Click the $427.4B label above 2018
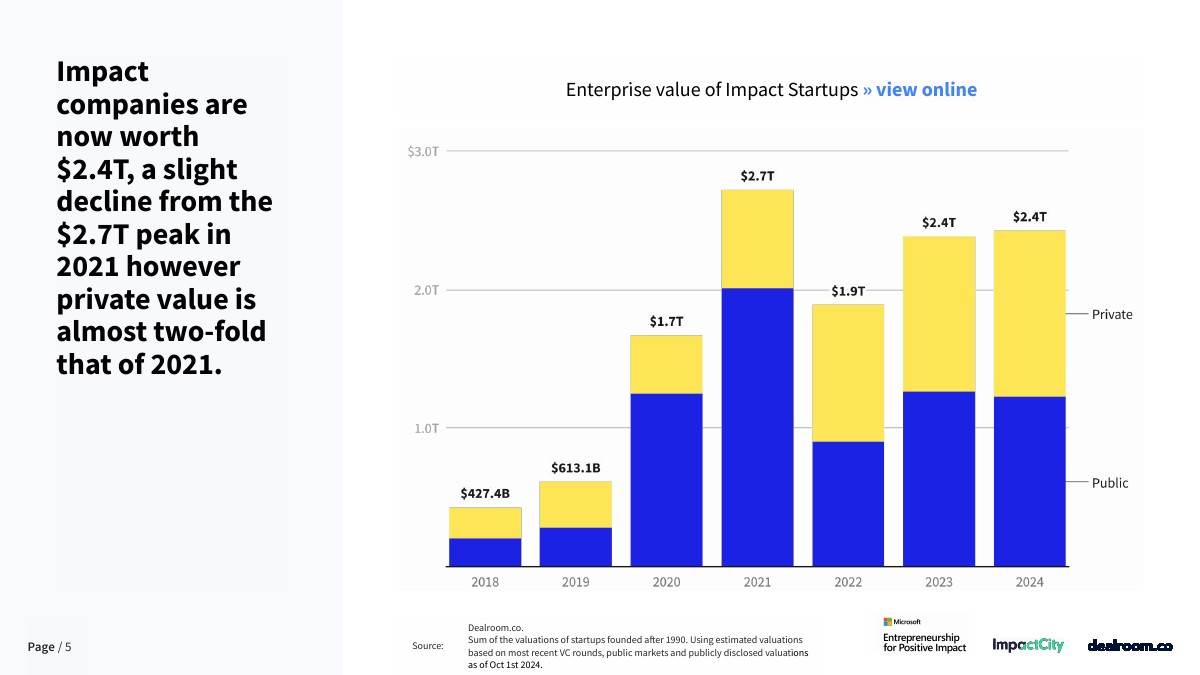This screenshot has height=675, width=1200. click(485, 494)
